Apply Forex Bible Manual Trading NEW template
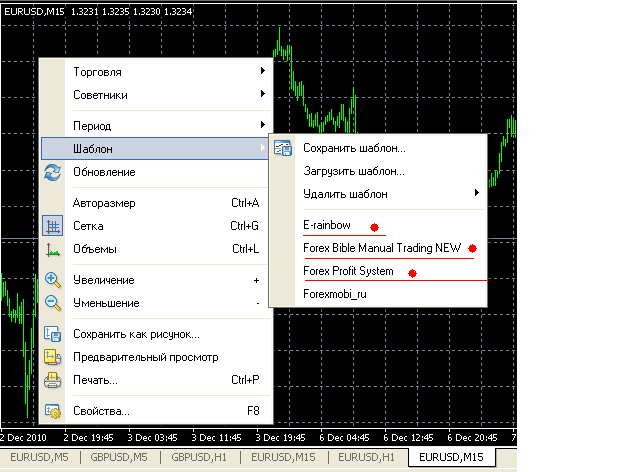 point(378,248)
